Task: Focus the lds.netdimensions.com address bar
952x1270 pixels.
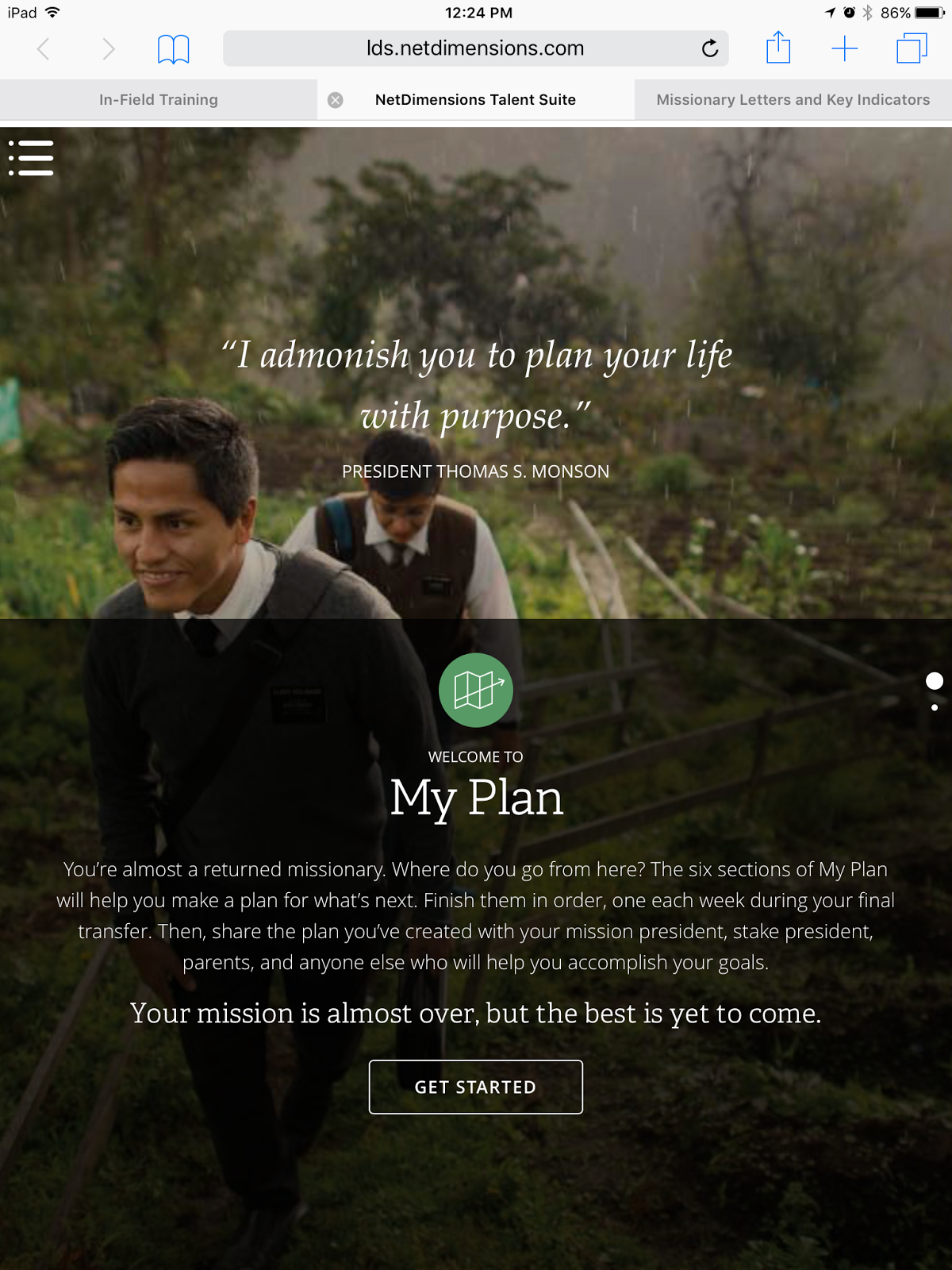Action: point(476,48)
